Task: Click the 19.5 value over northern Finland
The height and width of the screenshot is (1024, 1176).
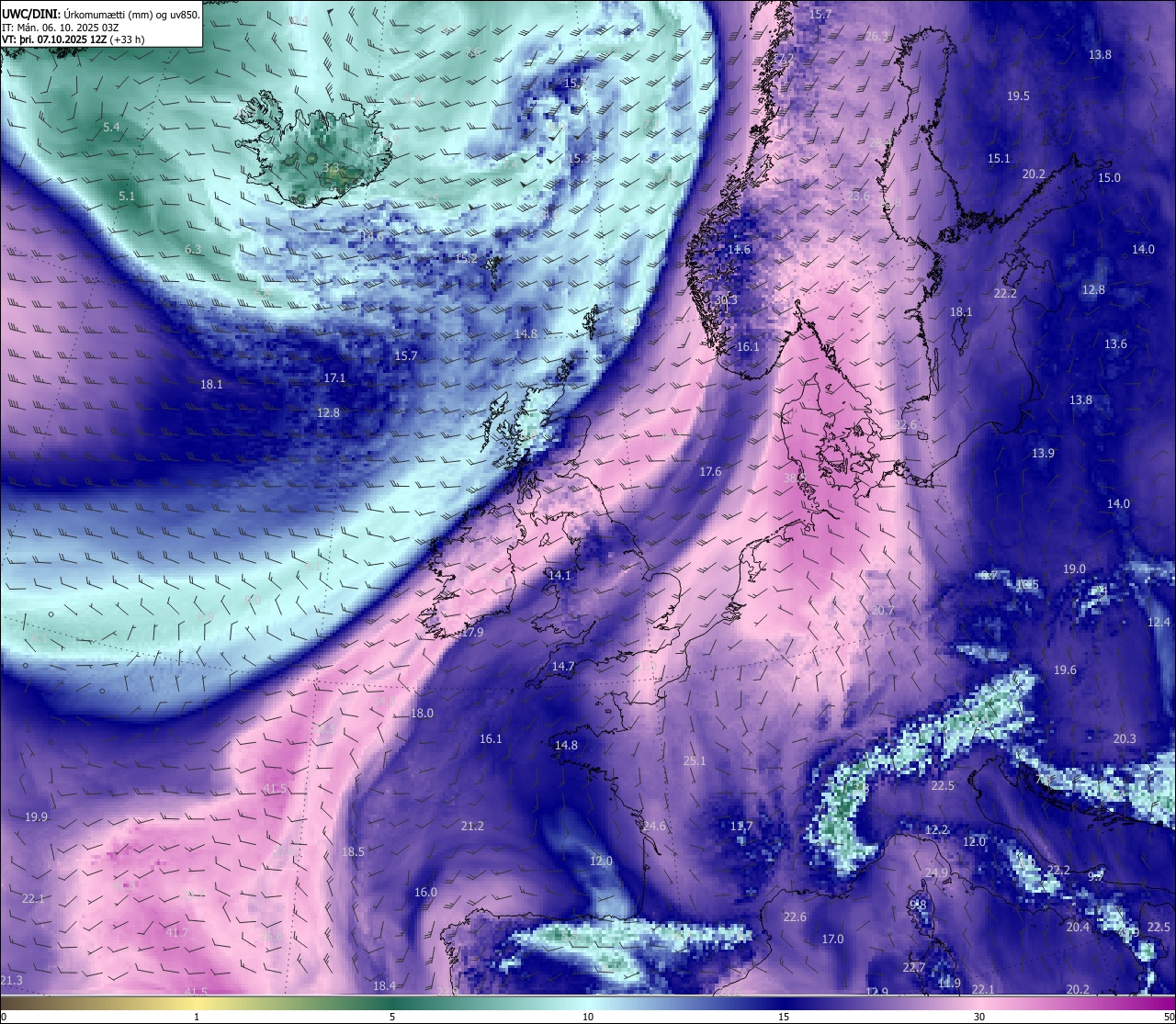Action: [x=1018, y=96]
